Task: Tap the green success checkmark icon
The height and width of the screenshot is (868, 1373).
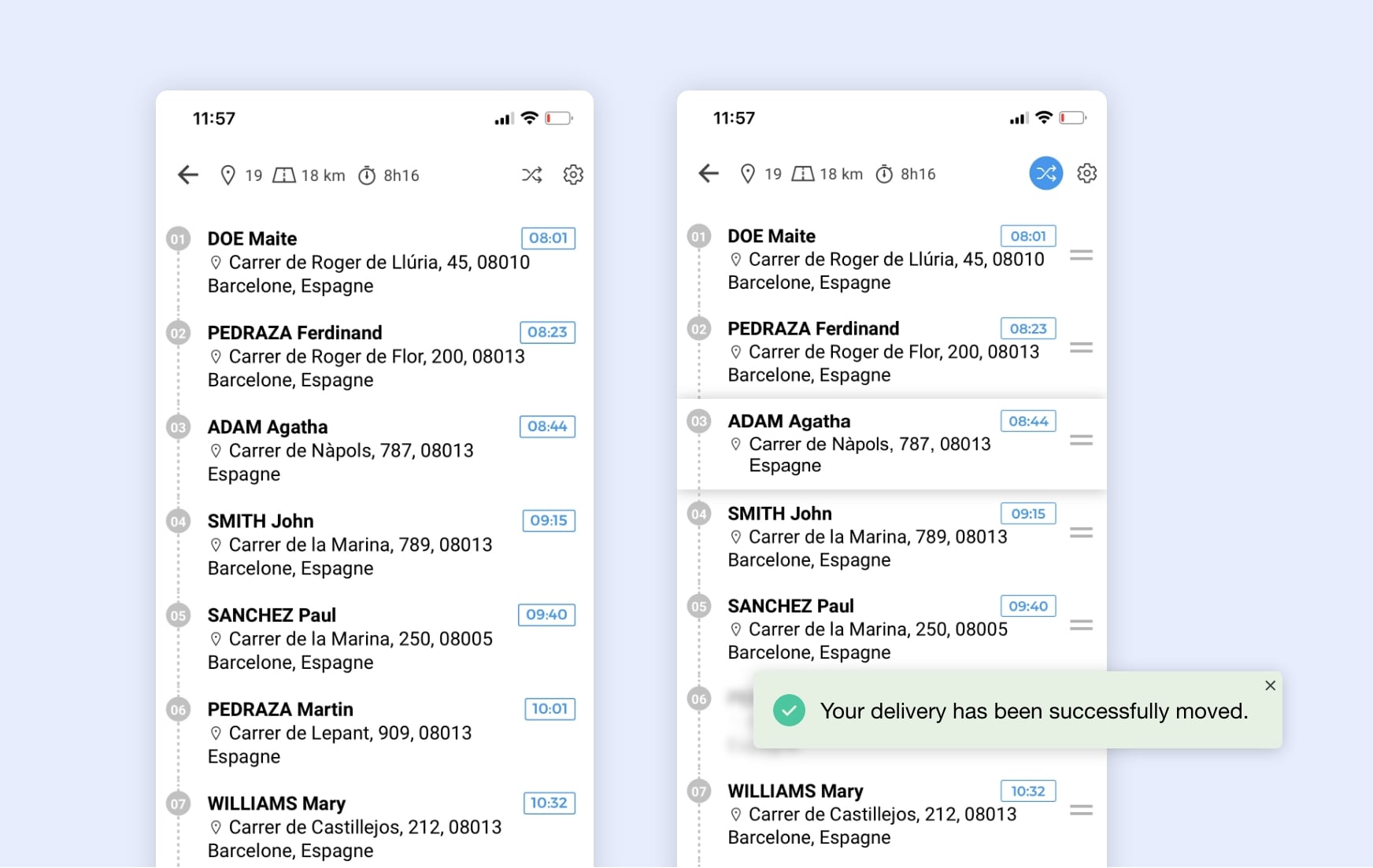Action: point(789,711)
